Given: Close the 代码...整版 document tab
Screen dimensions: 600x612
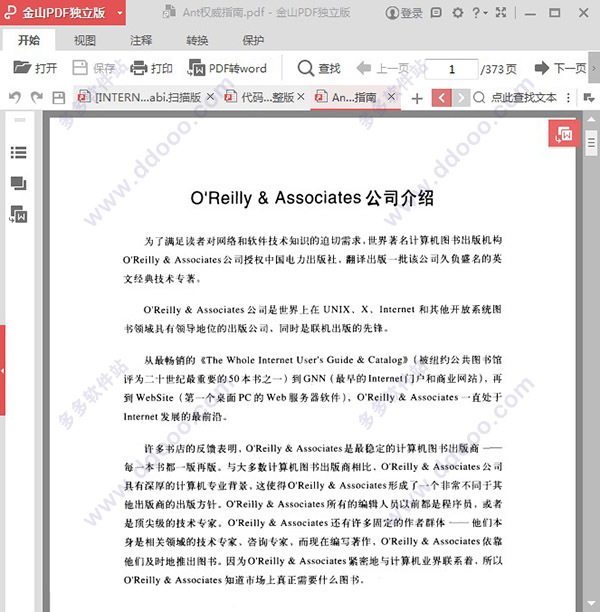Looking at the screenshot, I should click(301, 96).
